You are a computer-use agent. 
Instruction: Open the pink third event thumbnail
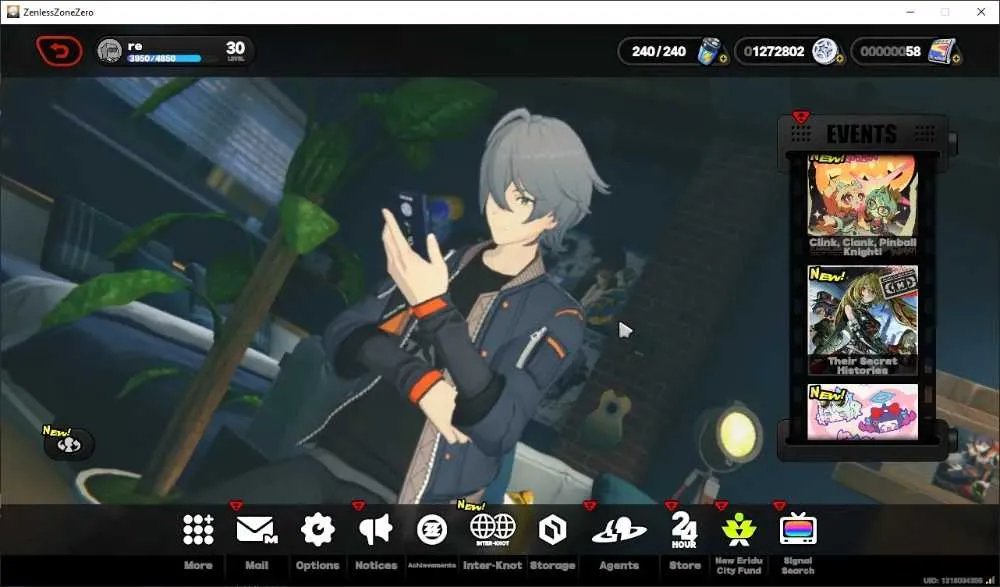click(862, 412)
